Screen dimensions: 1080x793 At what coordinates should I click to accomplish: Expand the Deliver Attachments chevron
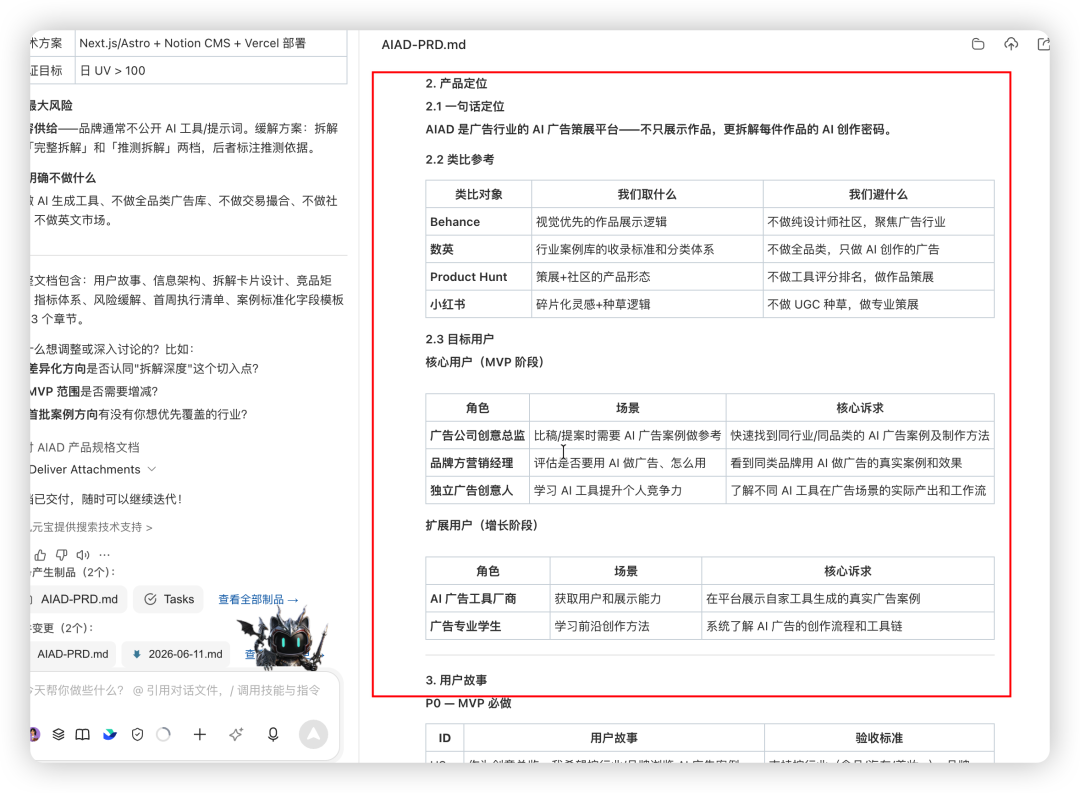tap(152, 469)
